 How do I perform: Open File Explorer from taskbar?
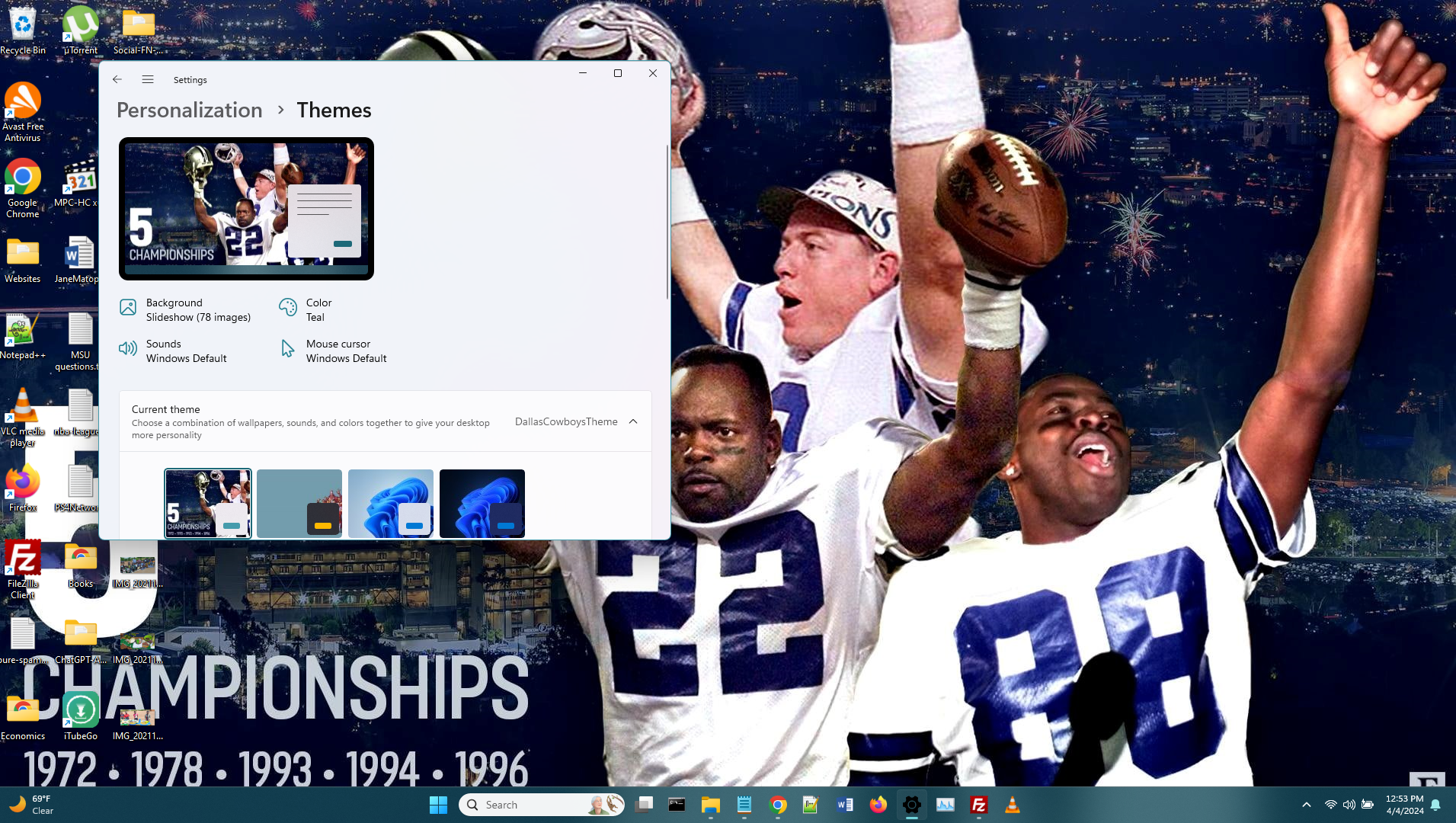711,805
